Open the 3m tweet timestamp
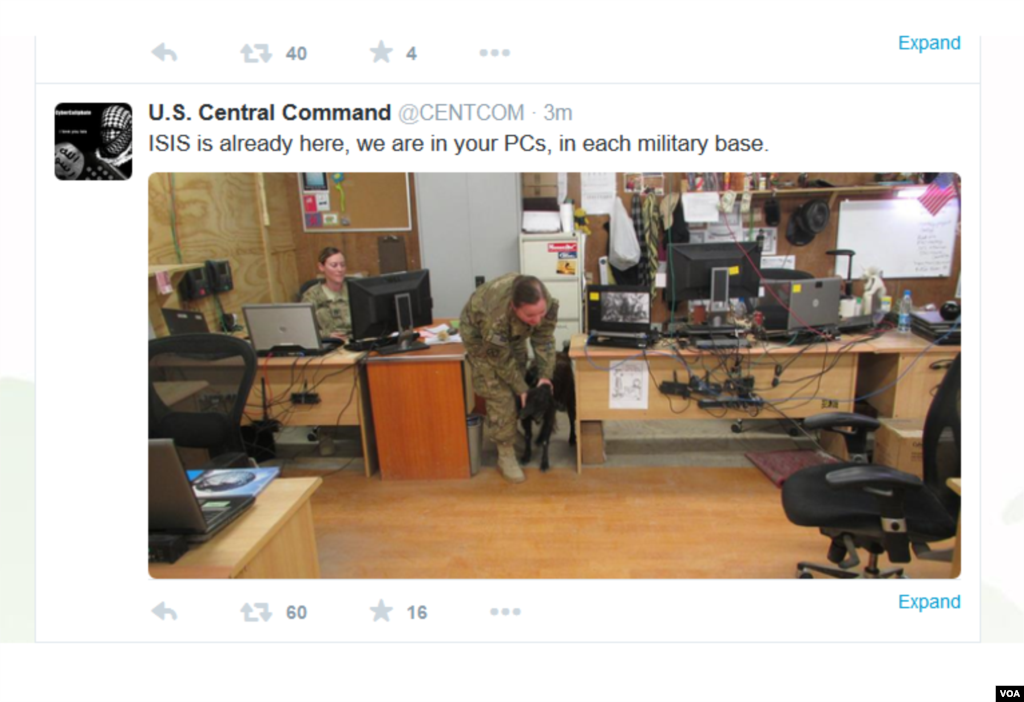1024x702 pixels. [x=558, y=112]
